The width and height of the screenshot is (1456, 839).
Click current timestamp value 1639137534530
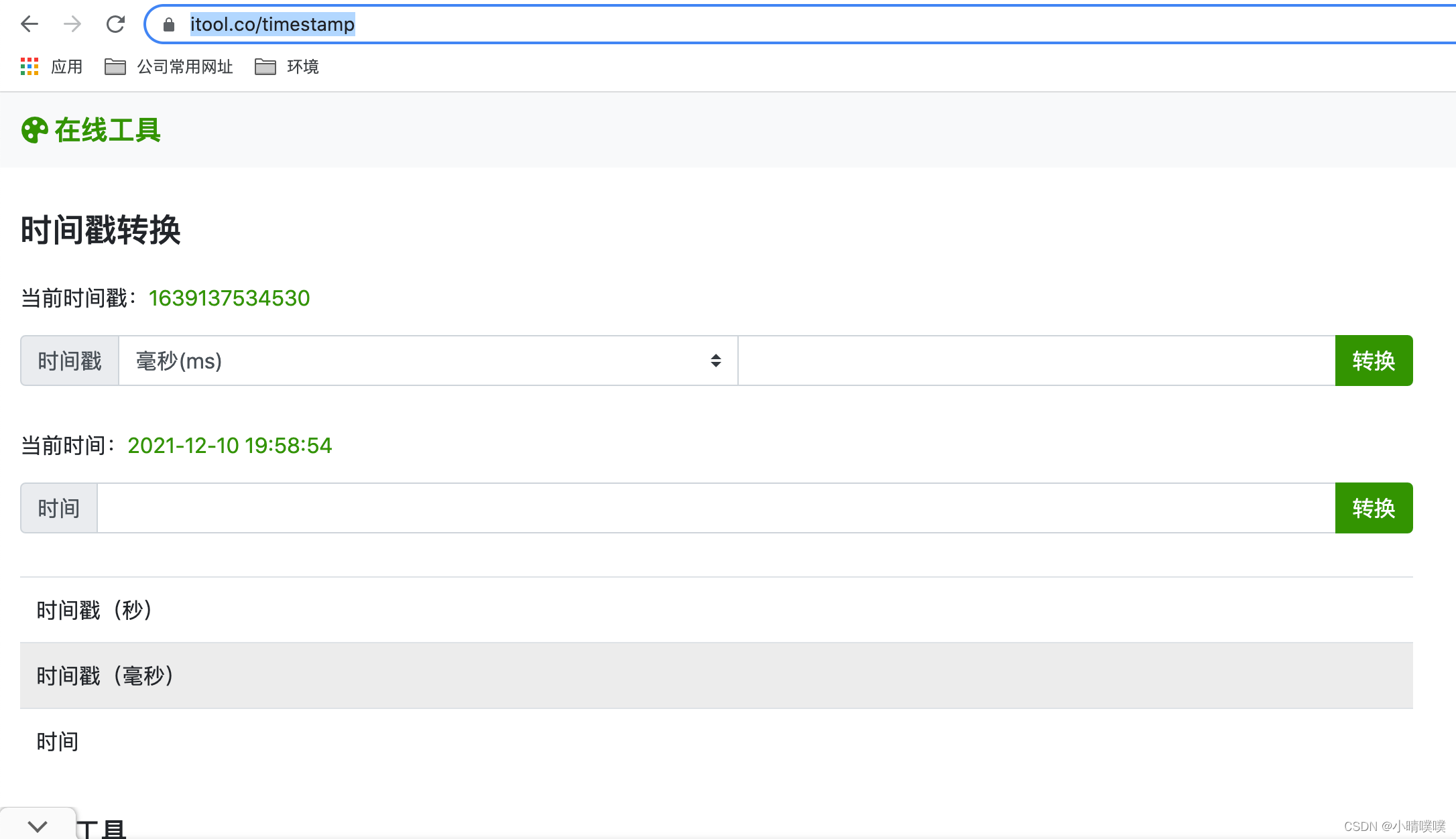pos(229,298)
